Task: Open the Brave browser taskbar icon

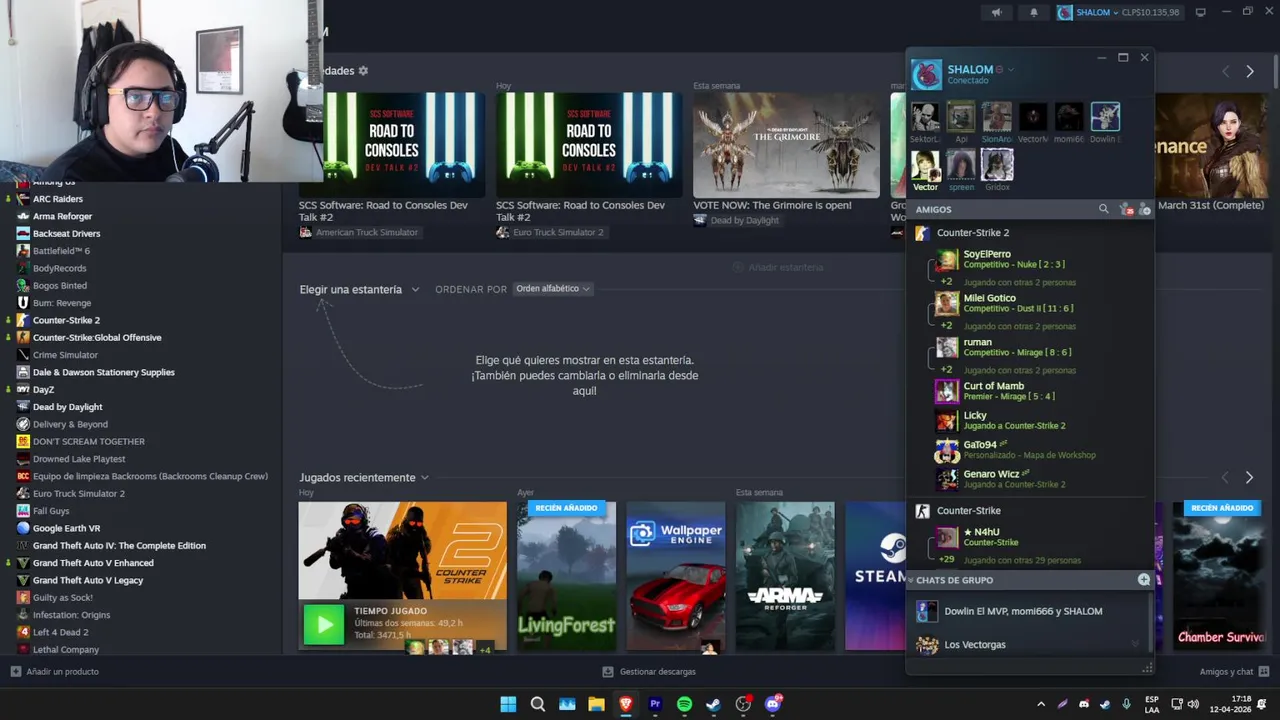Action: click(x=626, y=704)
